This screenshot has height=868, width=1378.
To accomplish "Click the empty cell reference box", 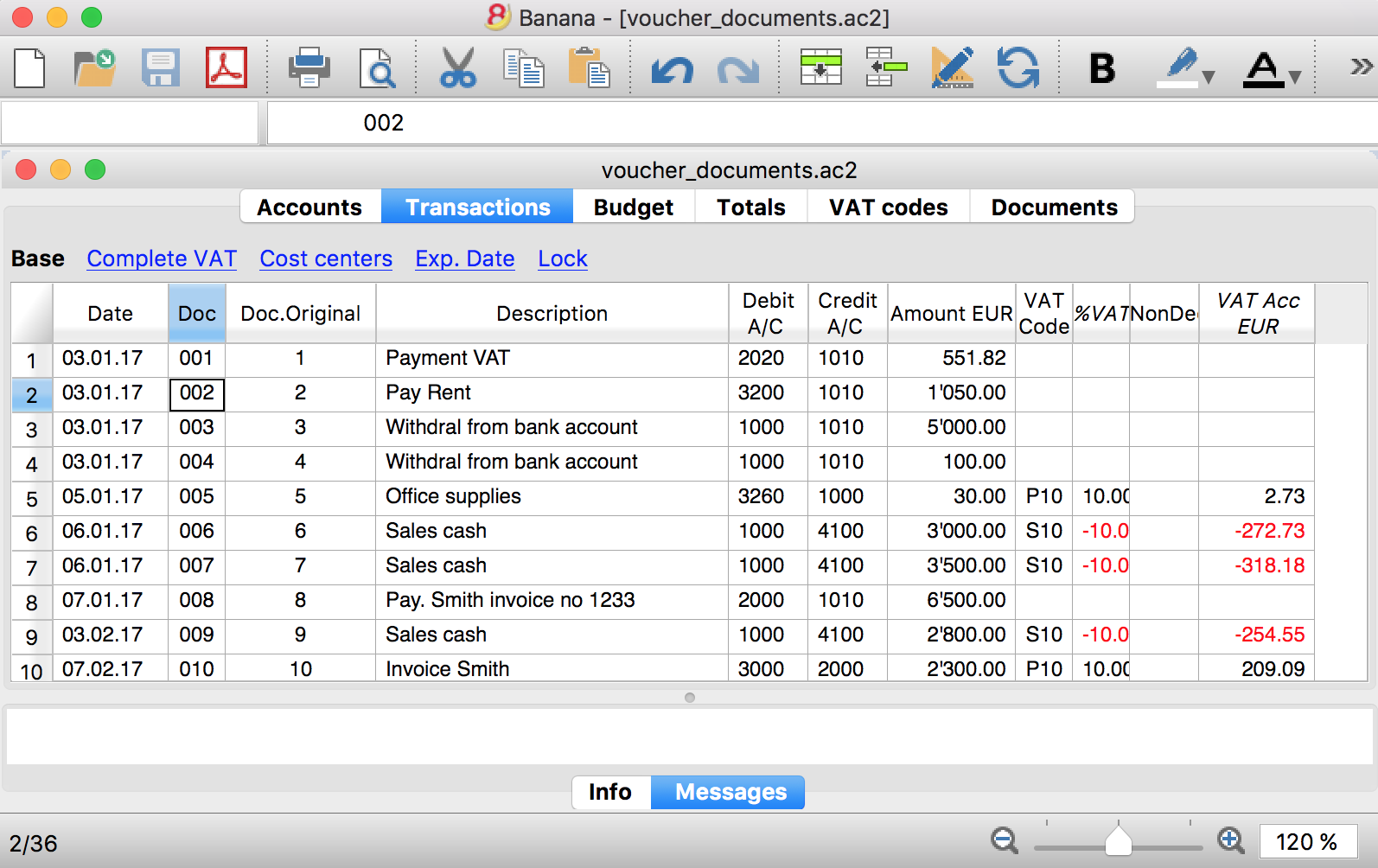I will pyautogui.click(x=130, y=123).
